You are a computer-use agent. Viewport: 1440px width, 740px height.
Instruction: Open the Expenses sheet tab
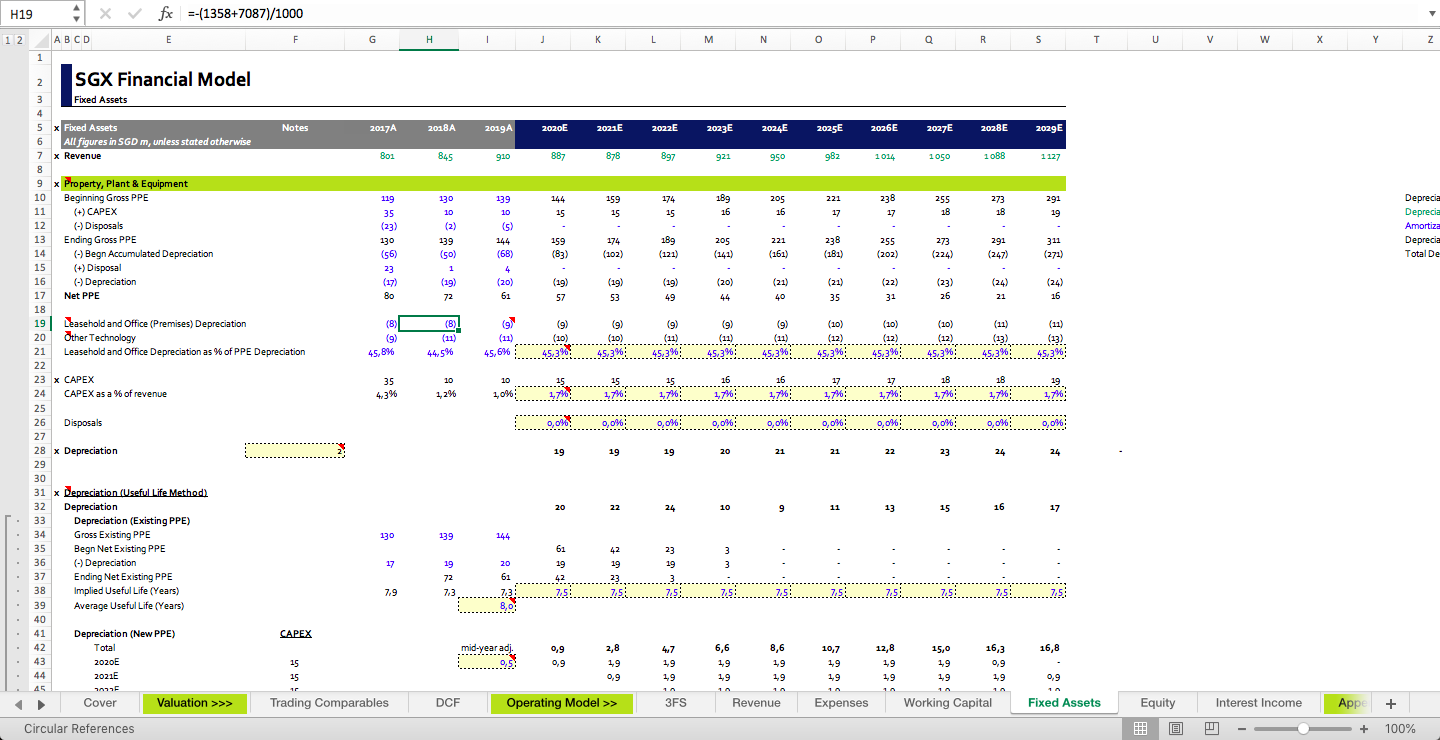click(x=842, y=703)
